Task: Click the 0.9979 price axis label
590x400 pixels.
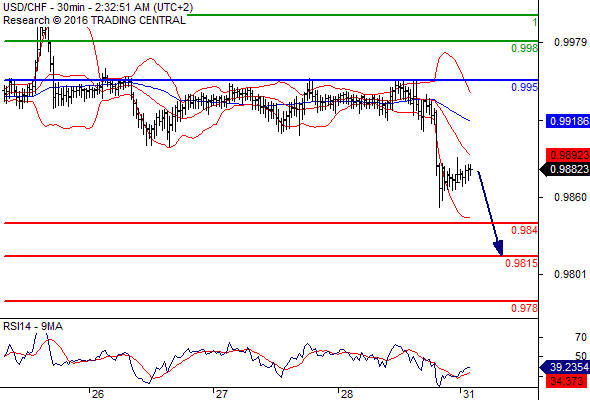Action: click(x=570, y=42)
